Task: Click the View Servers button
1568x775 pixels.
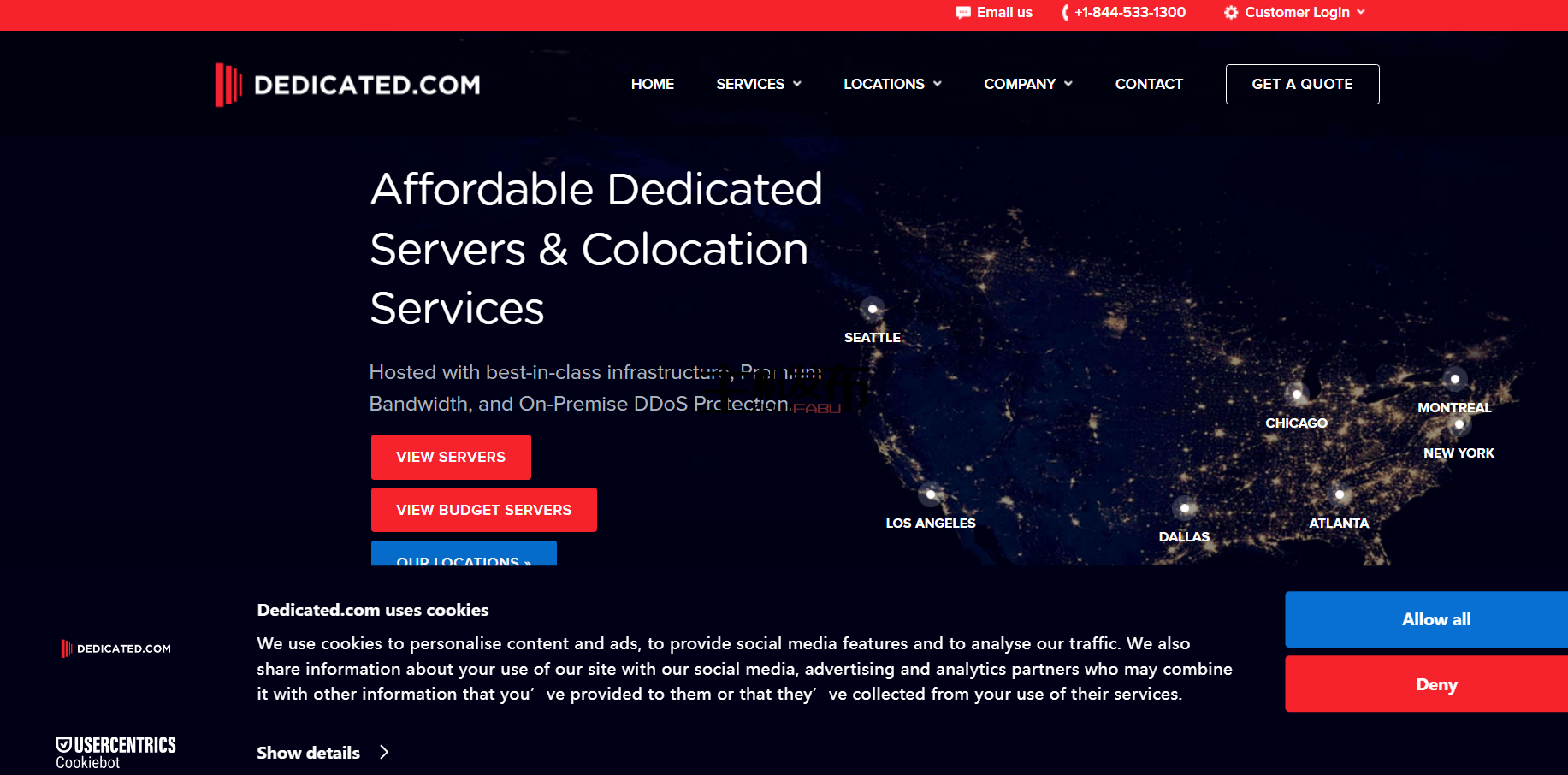Action: tap(451, 457)
